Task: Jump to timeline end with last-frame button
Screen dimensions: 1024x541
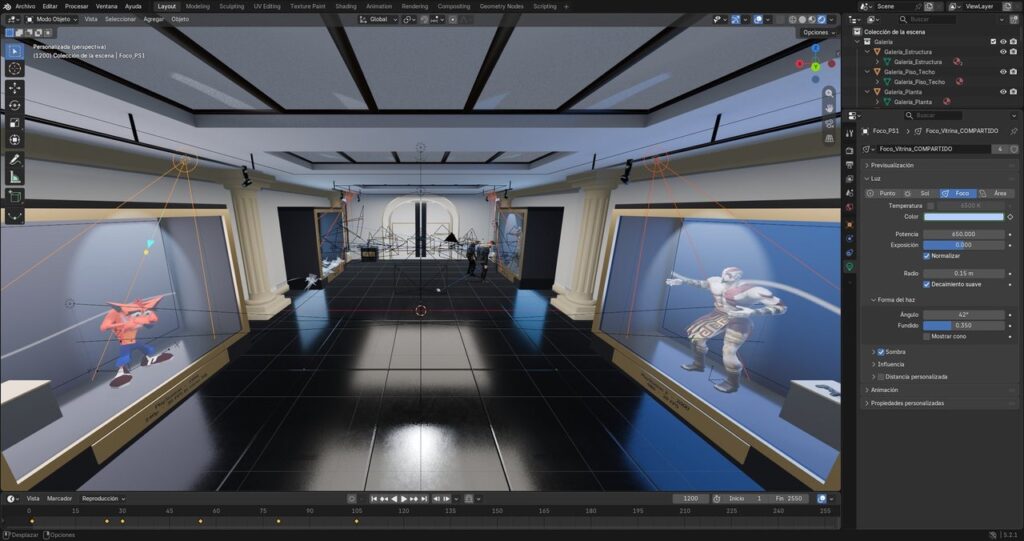Action: [x=424, y=499]
